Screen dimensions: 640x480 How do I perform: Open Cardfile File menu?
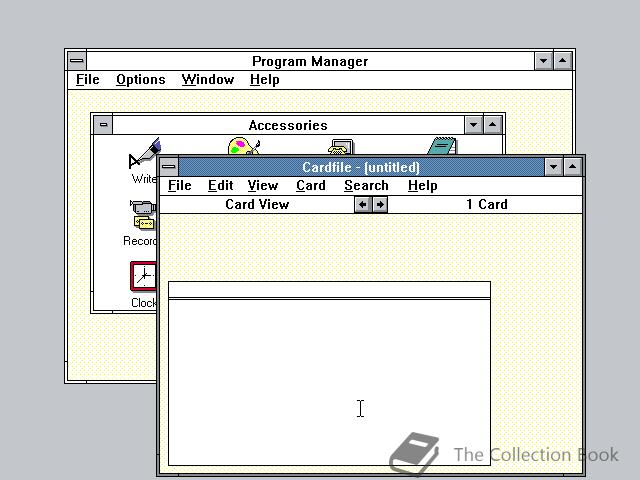click(180, 185)
